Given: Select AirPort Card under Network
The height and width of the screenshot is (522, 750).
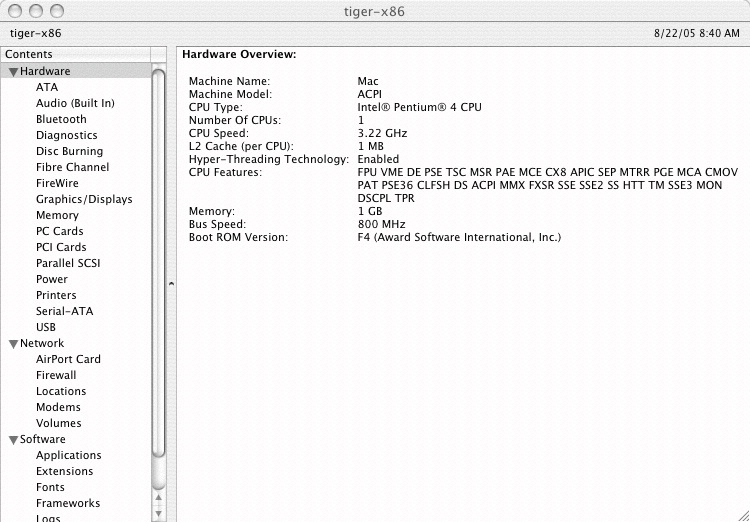Looking at the screenshot, I should [x=68, y=359].
